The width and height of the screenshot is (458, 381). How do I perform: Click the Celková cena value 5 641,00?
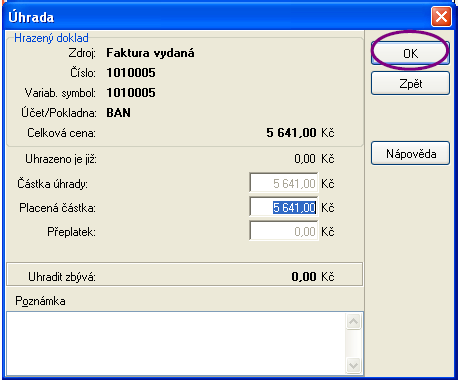tap(291, 133)
